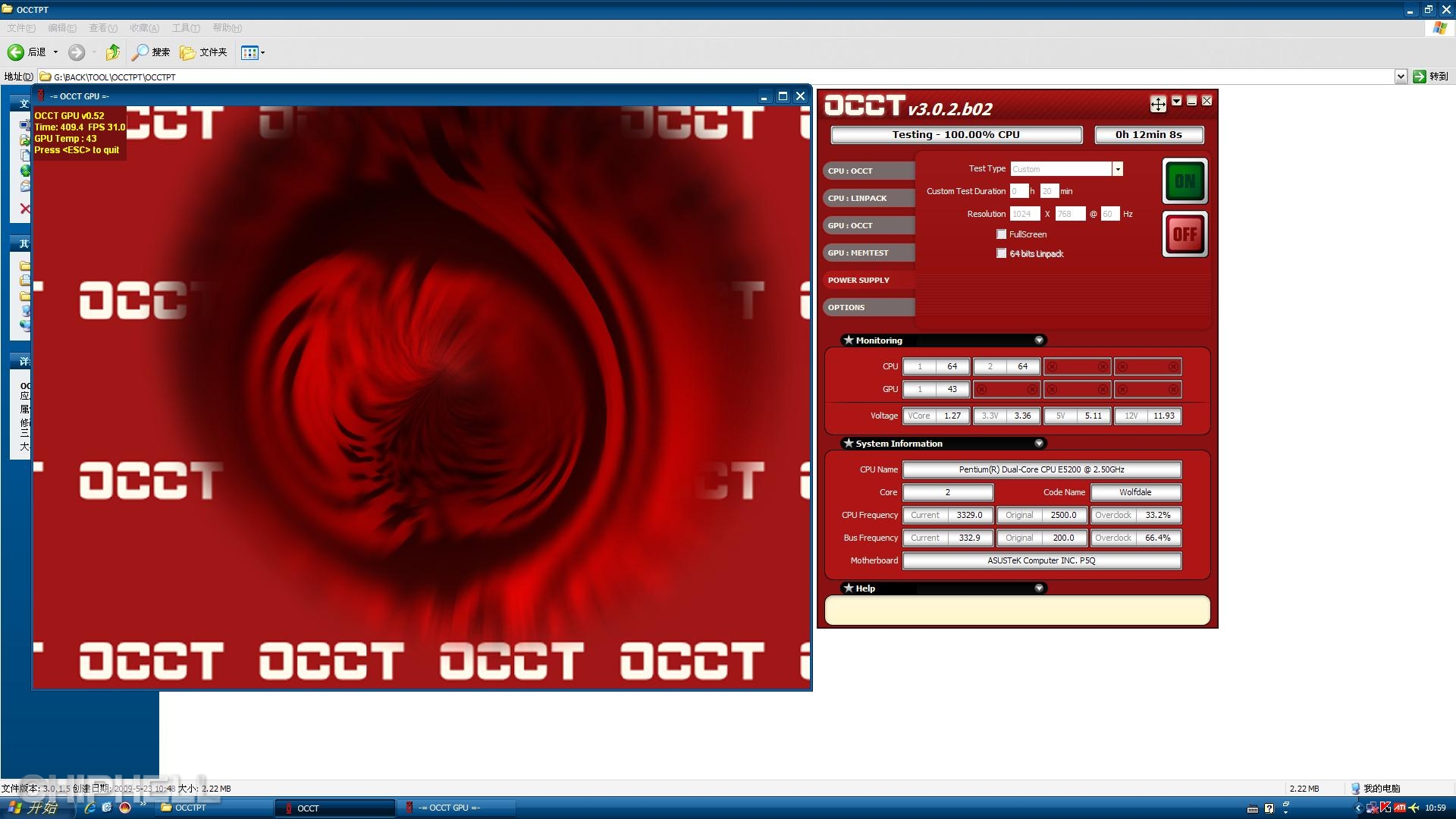Select the GPU : MEMTEST tab

pyautogui.click(x=869, y=253)
